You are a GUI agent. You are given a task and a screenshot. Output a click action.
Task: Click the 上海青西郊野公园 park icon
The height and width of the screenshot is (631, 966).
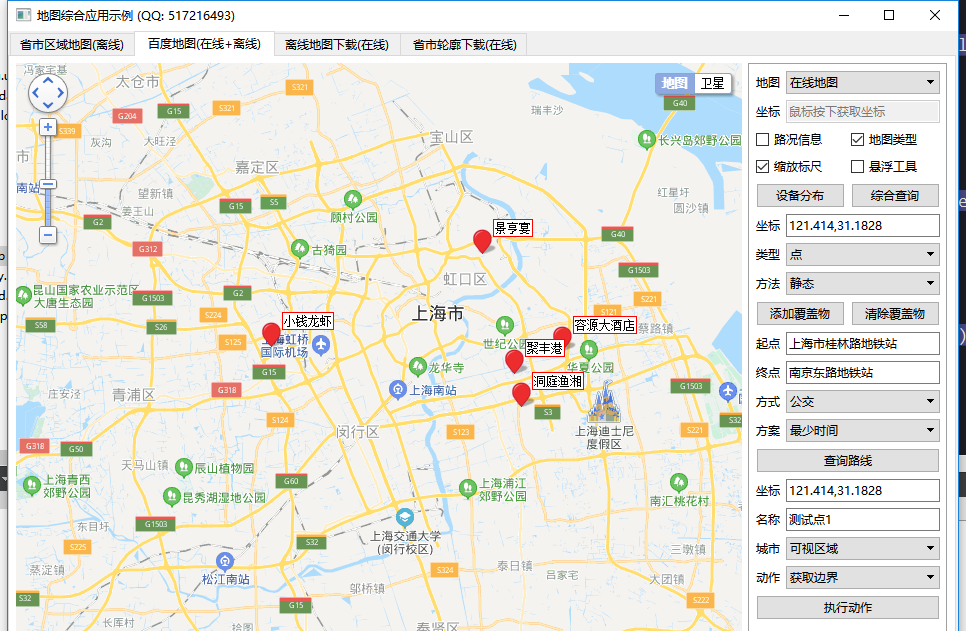click(x=31, y=486)
